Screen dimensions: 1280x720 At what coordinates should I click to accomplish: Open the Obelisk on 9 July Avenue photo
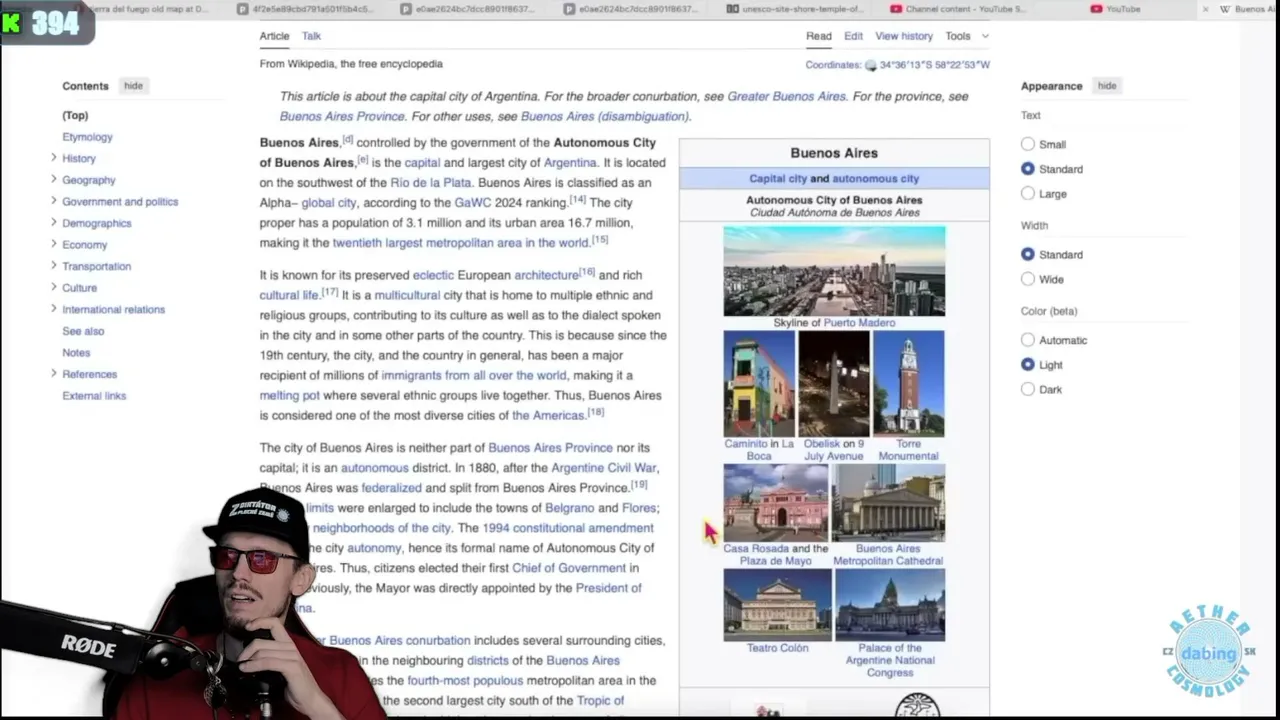point(834,384)
